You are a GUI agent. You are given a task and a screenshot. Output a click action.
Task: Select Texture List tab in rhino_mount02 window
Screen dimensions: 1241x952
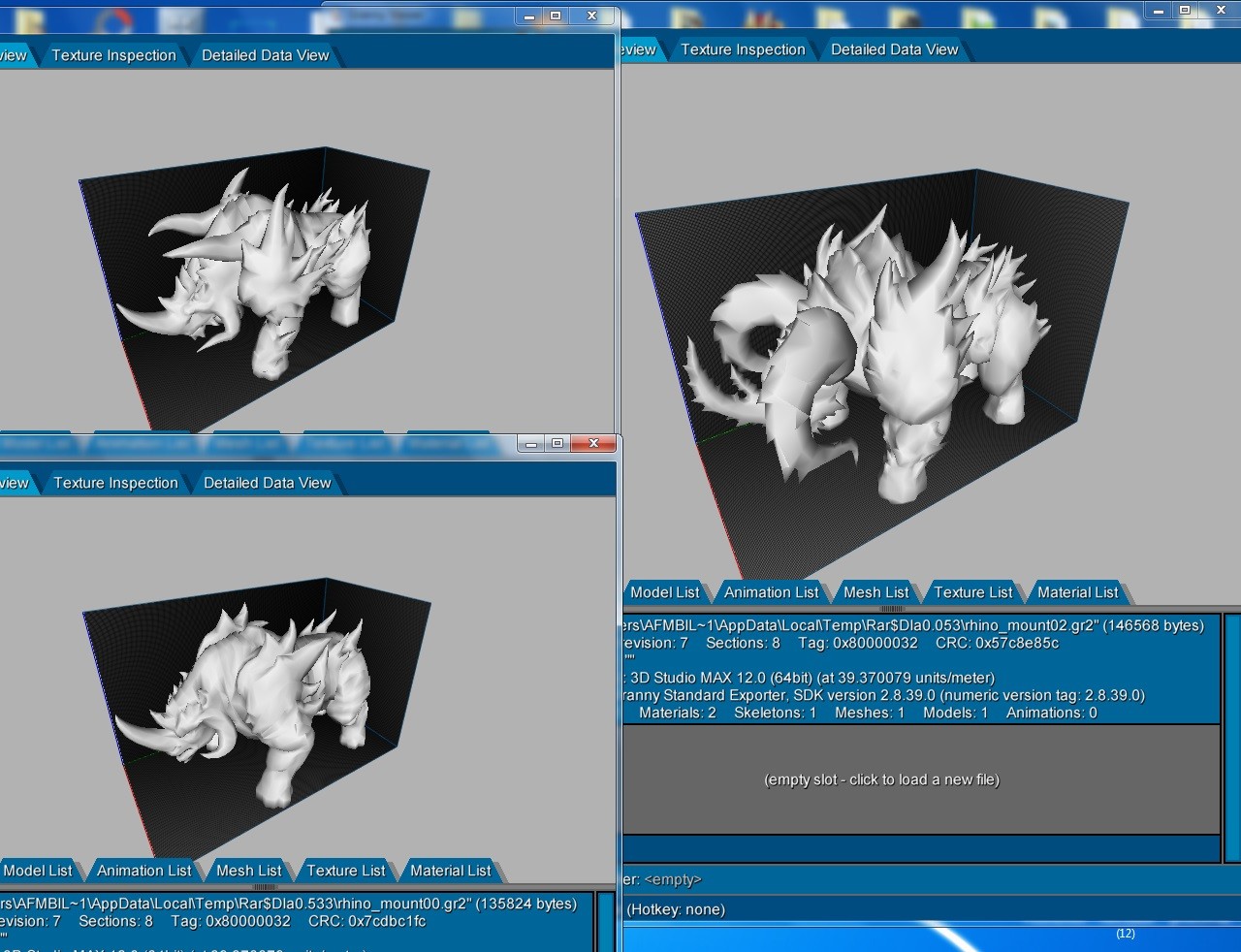pos(972,592)
